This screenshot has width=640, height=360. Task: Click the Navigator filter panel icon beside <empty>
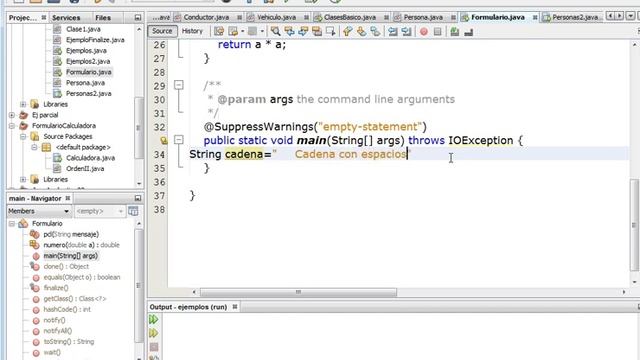(133, 211)
